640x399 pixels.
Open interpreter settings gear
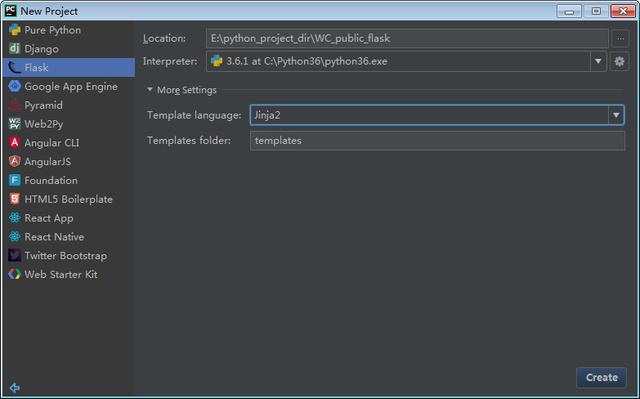tap(619, 62)
